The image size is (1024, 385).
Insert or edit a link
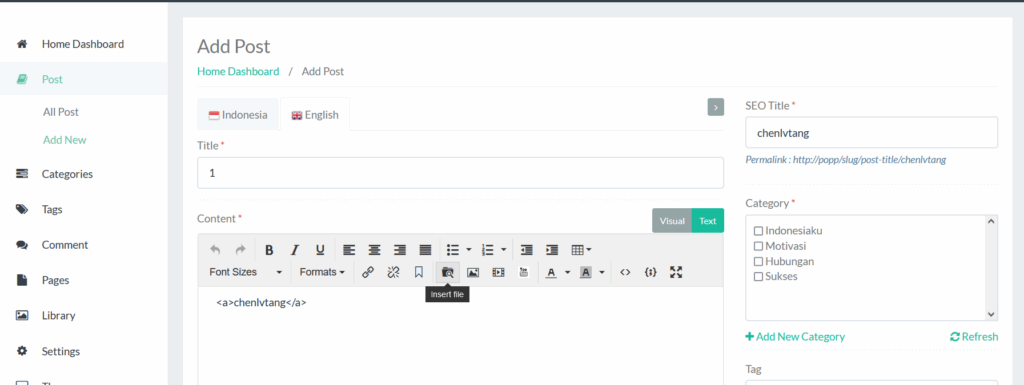click(x=368, y=272)
